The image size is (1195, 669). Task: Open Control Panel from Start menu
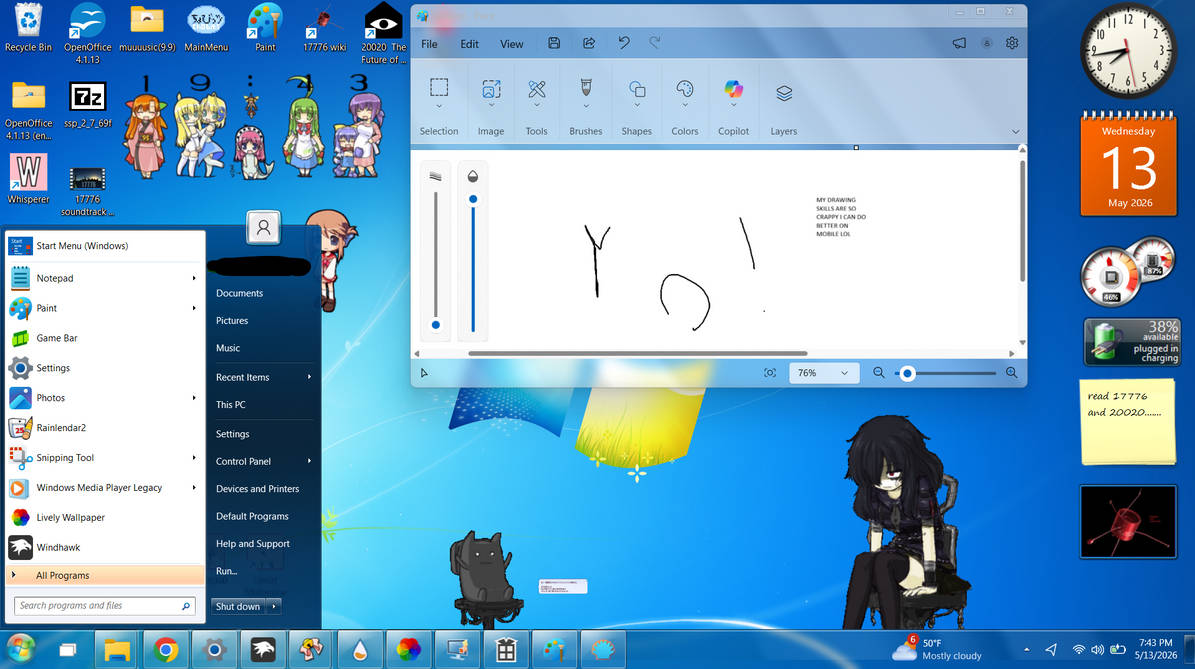coord(243,462)
